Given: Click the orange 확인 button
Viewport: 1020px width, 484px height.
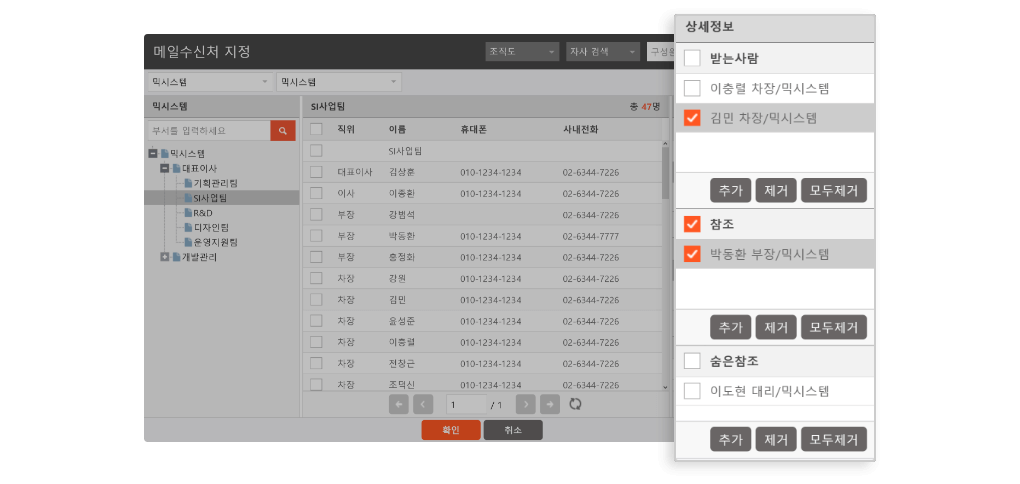Looking at the screenshot, I should click(x=451, y=430).
